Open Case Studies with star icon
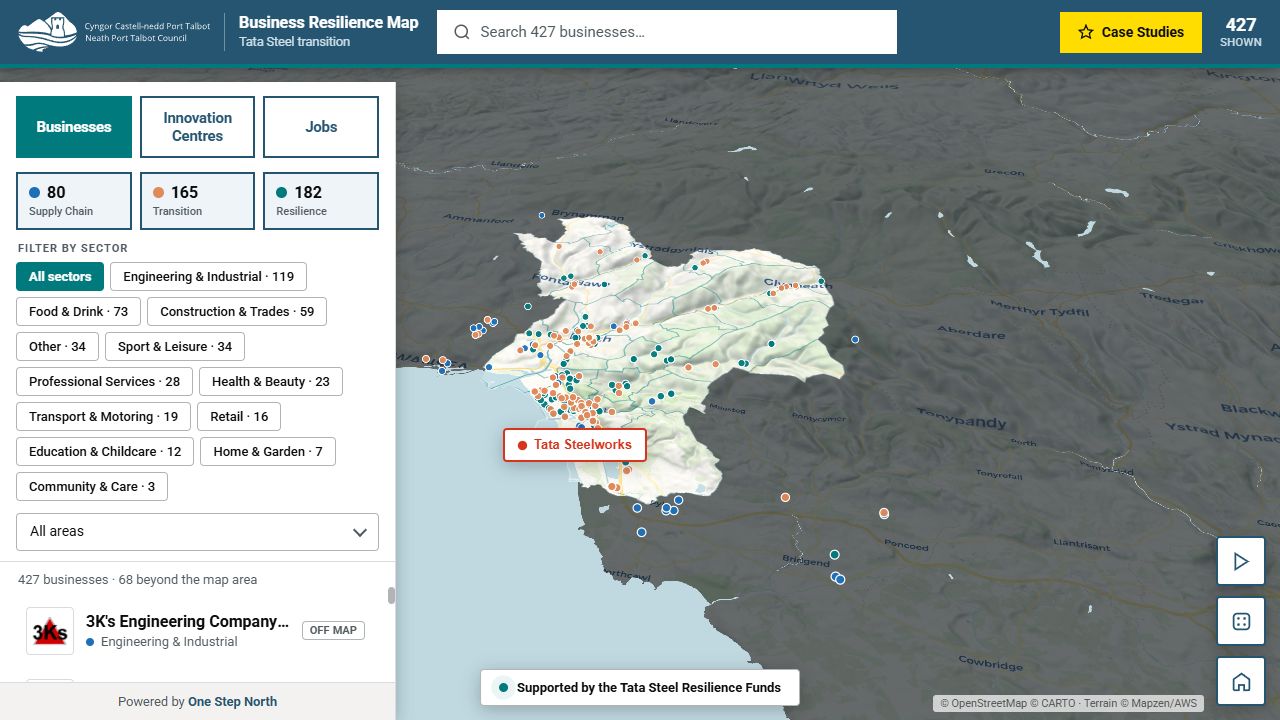This screenshot has width=1280, height=720. point(1131,32)
